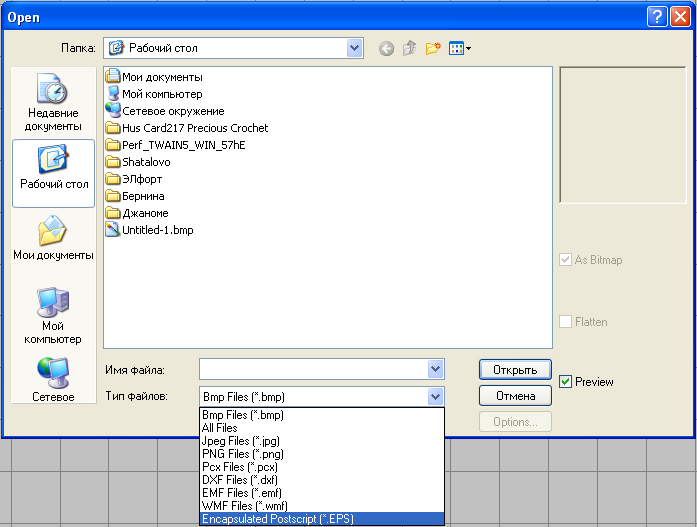This screenshot has height=527, width=697.
Task: Toggle the Flatten checkbox
Action: 566,322
